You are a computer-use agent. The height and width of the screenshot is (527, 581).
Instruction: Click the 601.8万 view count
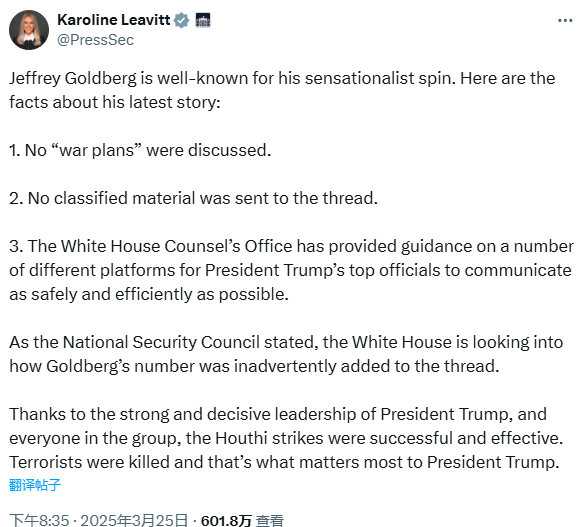click(226, 520)
